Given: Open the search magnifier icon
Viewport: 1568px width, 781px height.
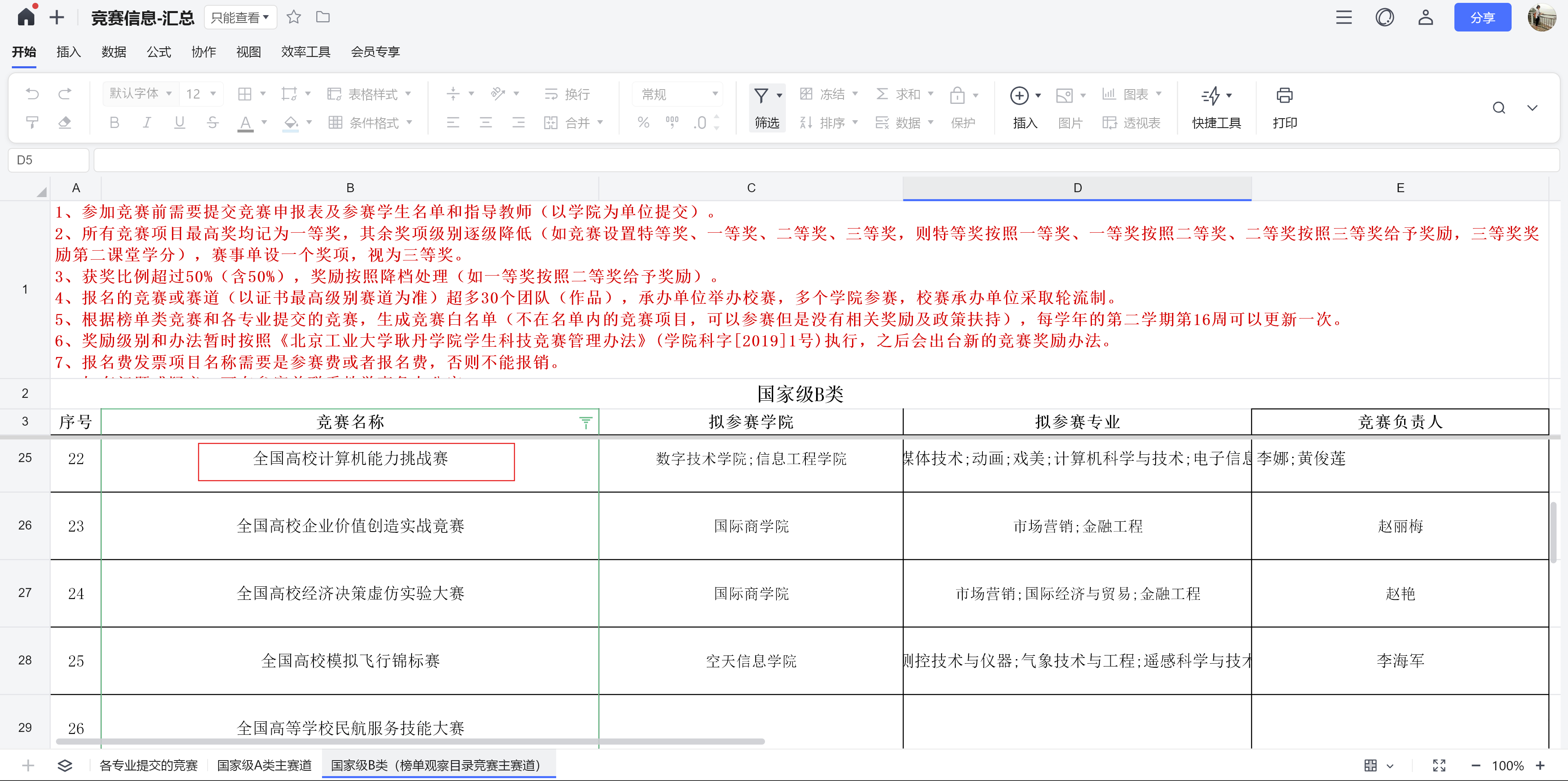Looking at the screenshot, I should pos(1499,108).
